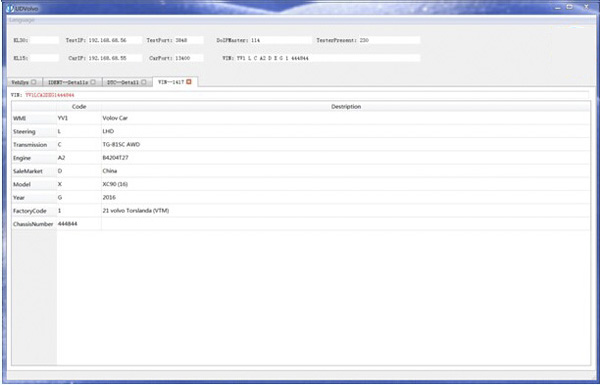Select the FactoryCode row header
600x385 pixels.
(x=34, y=211)
